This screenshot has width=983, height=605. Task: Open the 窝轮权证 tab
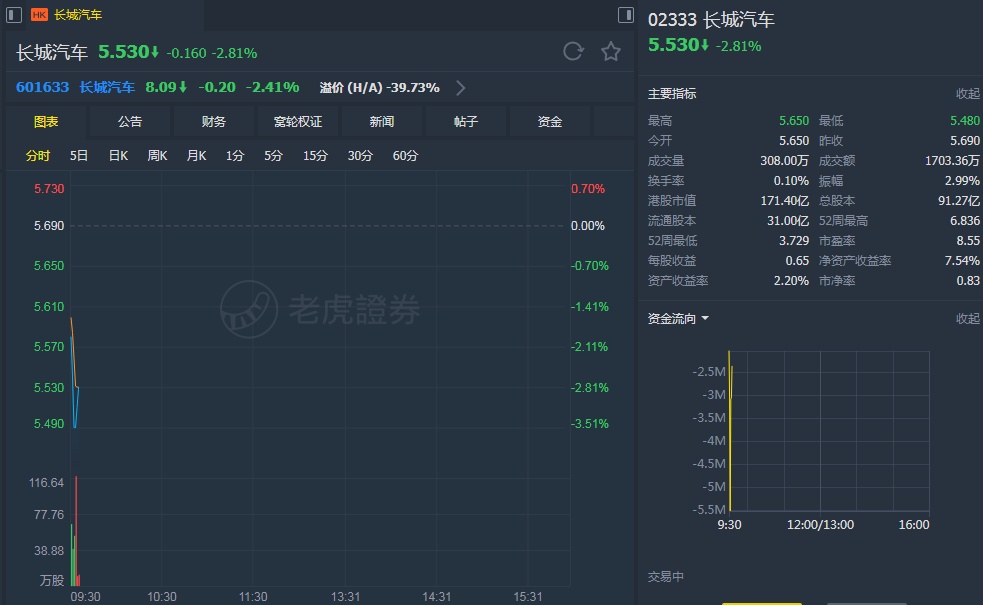click(298, 122)
